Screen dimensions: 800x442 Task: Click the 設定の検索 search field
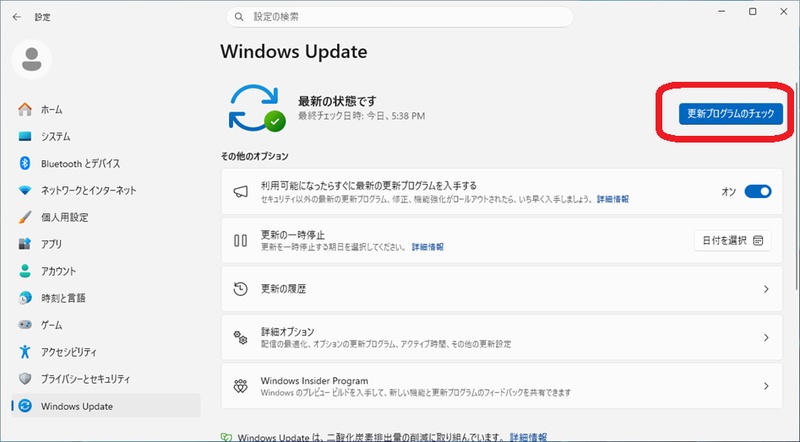click(399, 17)
